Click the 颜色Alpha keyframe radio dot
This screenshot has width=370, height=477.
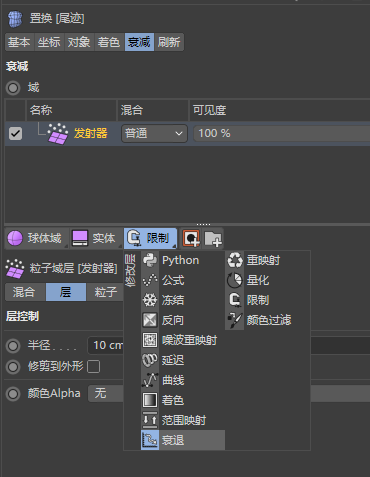pyautogui.click(x=13, y=394)
